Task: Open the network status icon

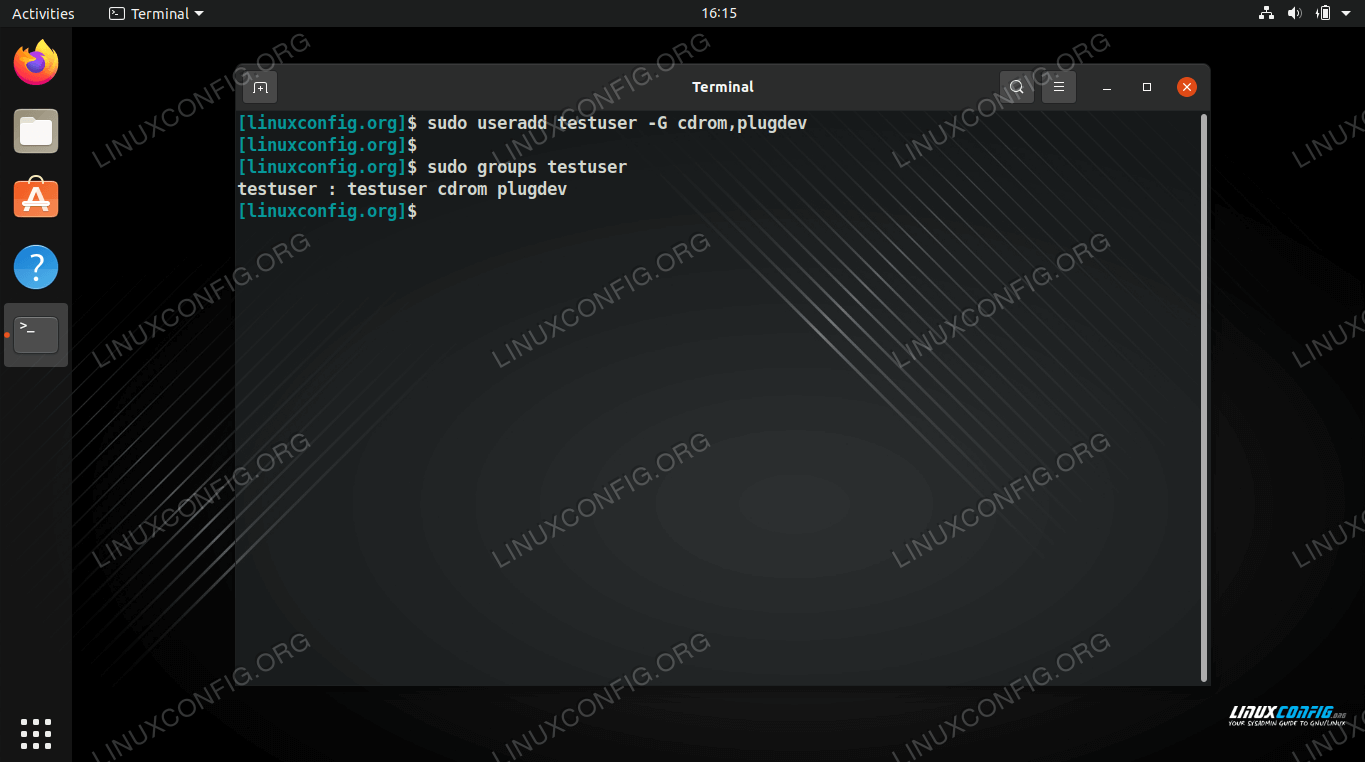Action: point(1266,13)
